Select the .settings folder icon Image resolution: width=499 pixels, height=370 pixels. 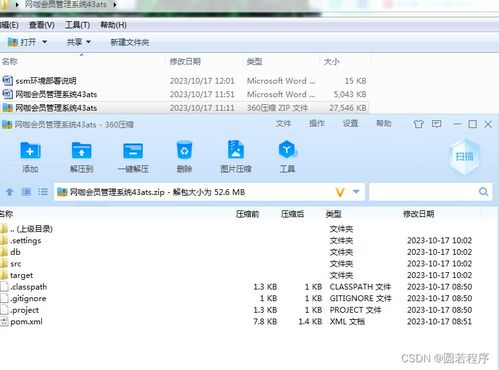(x=4, y=240)
